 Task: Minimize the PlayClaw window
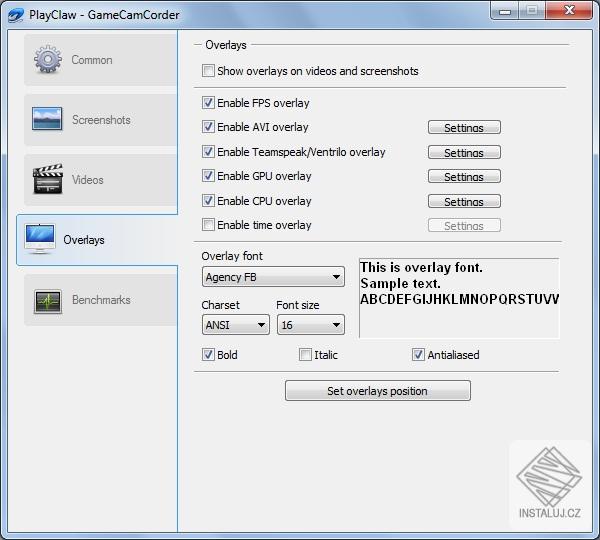505,10
